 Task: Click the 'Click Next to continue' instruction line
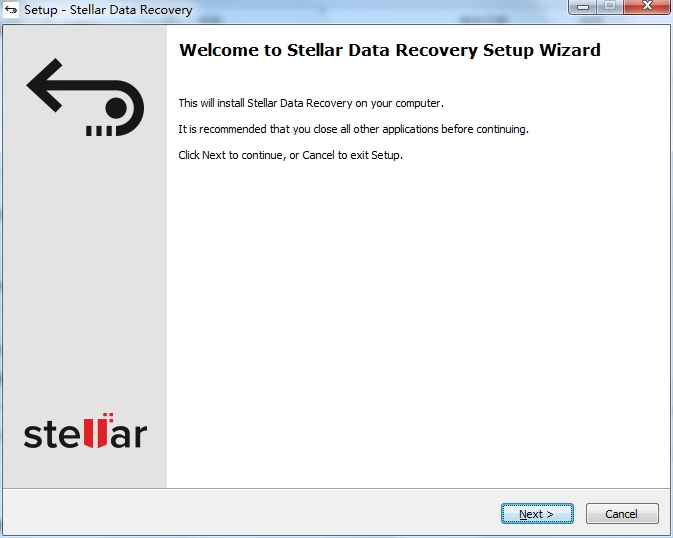(291, 155)
